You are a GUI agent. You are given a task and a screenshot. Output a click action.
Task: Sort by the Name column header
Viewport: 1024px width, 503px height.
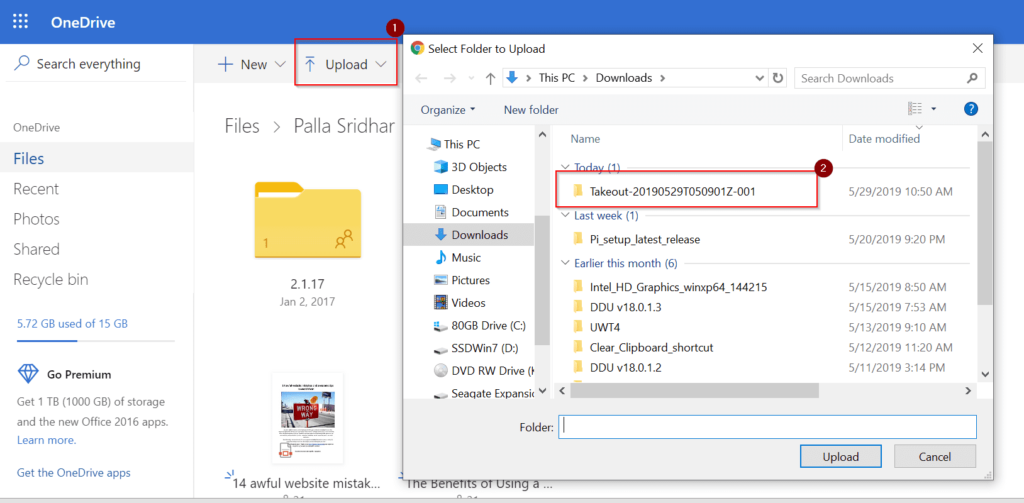(x=585, y=138)
